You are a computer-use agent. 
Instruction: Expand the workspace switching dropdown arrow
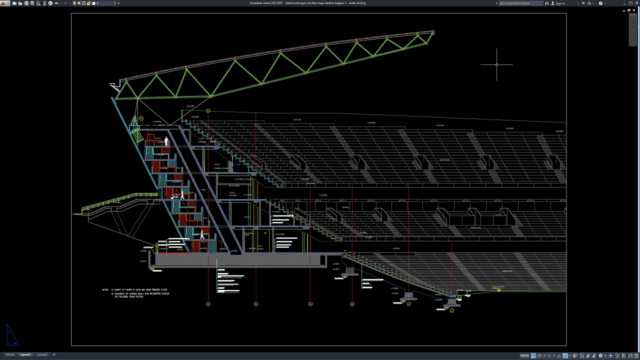[x=605, y=356]
